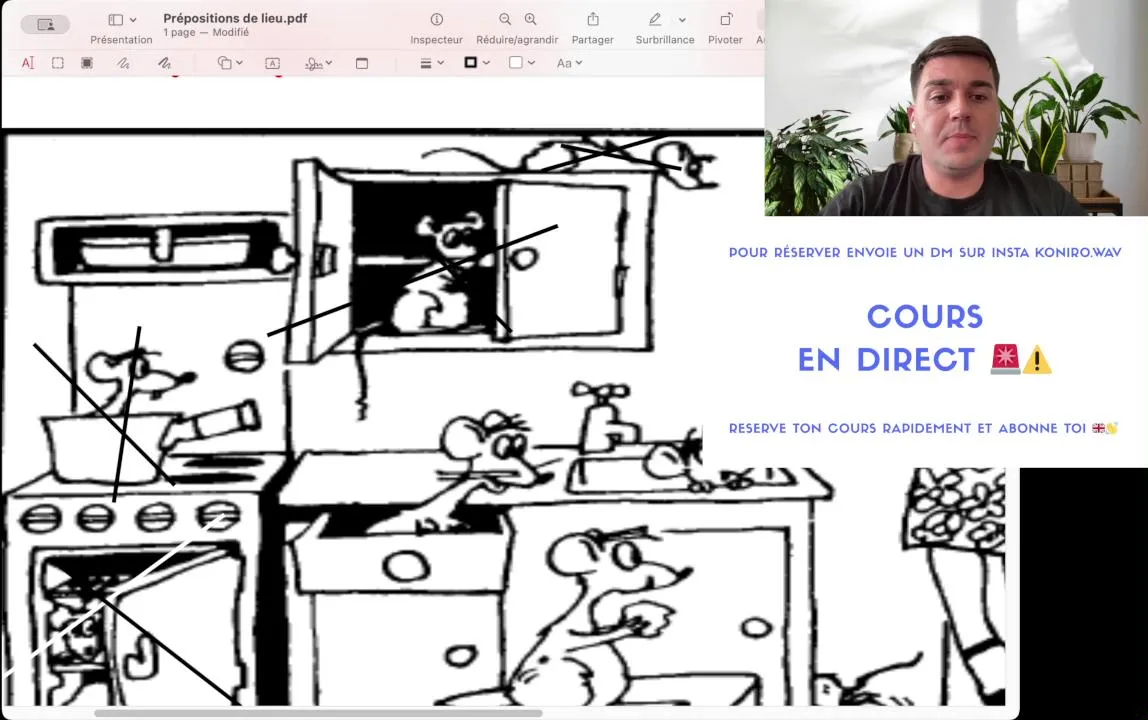This screenshot has width=1148, height=720.
Task: Select the Text Selection tool
Action: pyautogui.click(x=28, y=63)
